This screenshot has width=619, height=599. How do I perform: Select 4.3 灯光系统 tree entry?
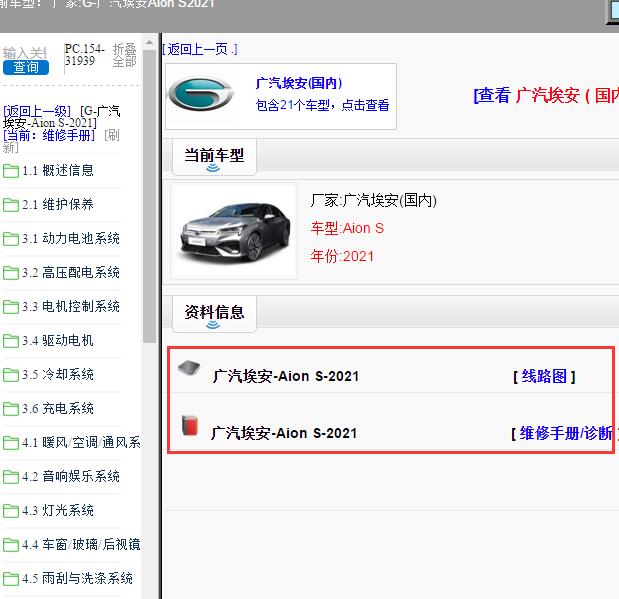pos(58,510)
